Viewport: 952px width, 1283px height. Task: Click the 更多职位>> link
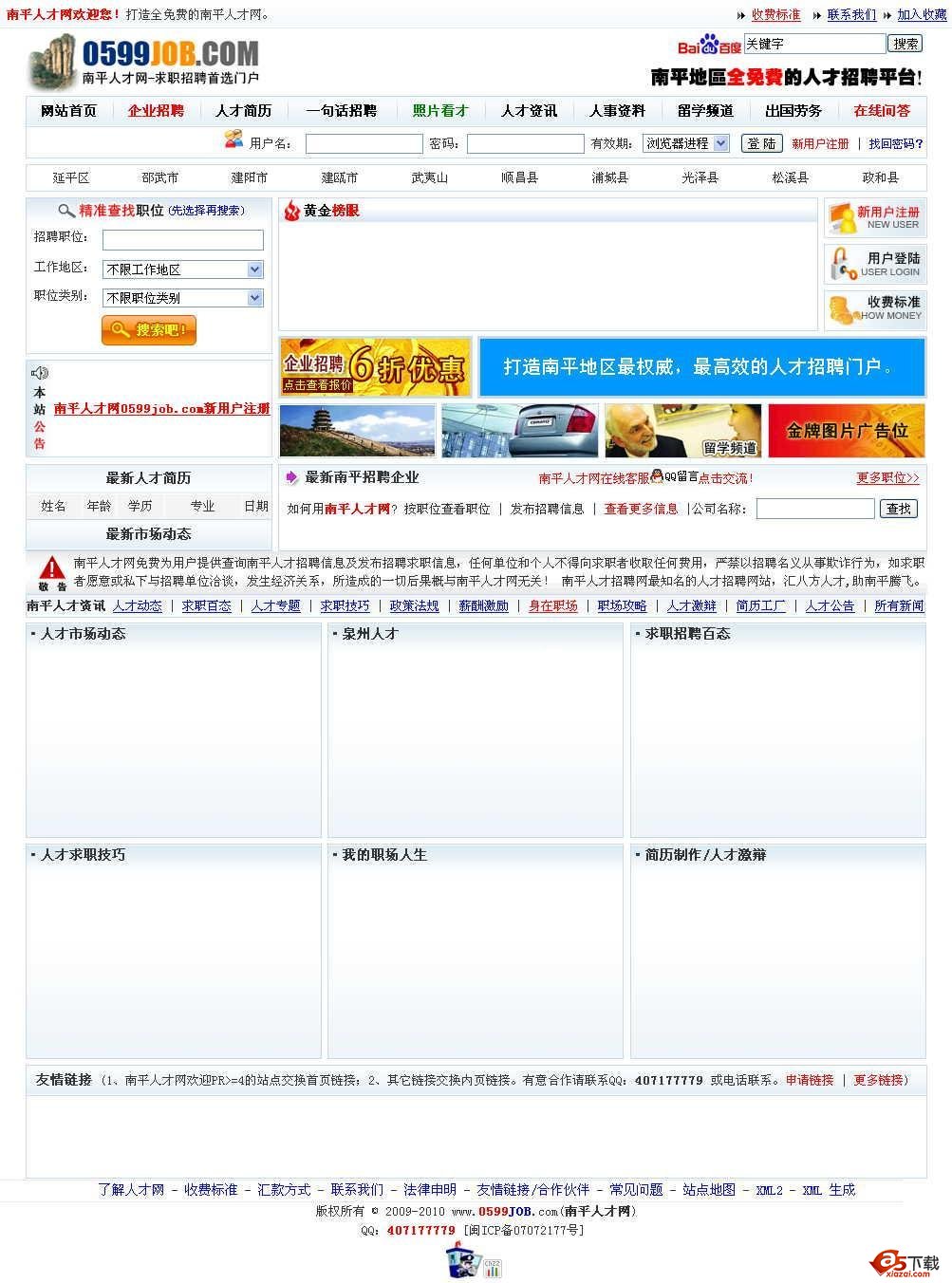[887, 478]
